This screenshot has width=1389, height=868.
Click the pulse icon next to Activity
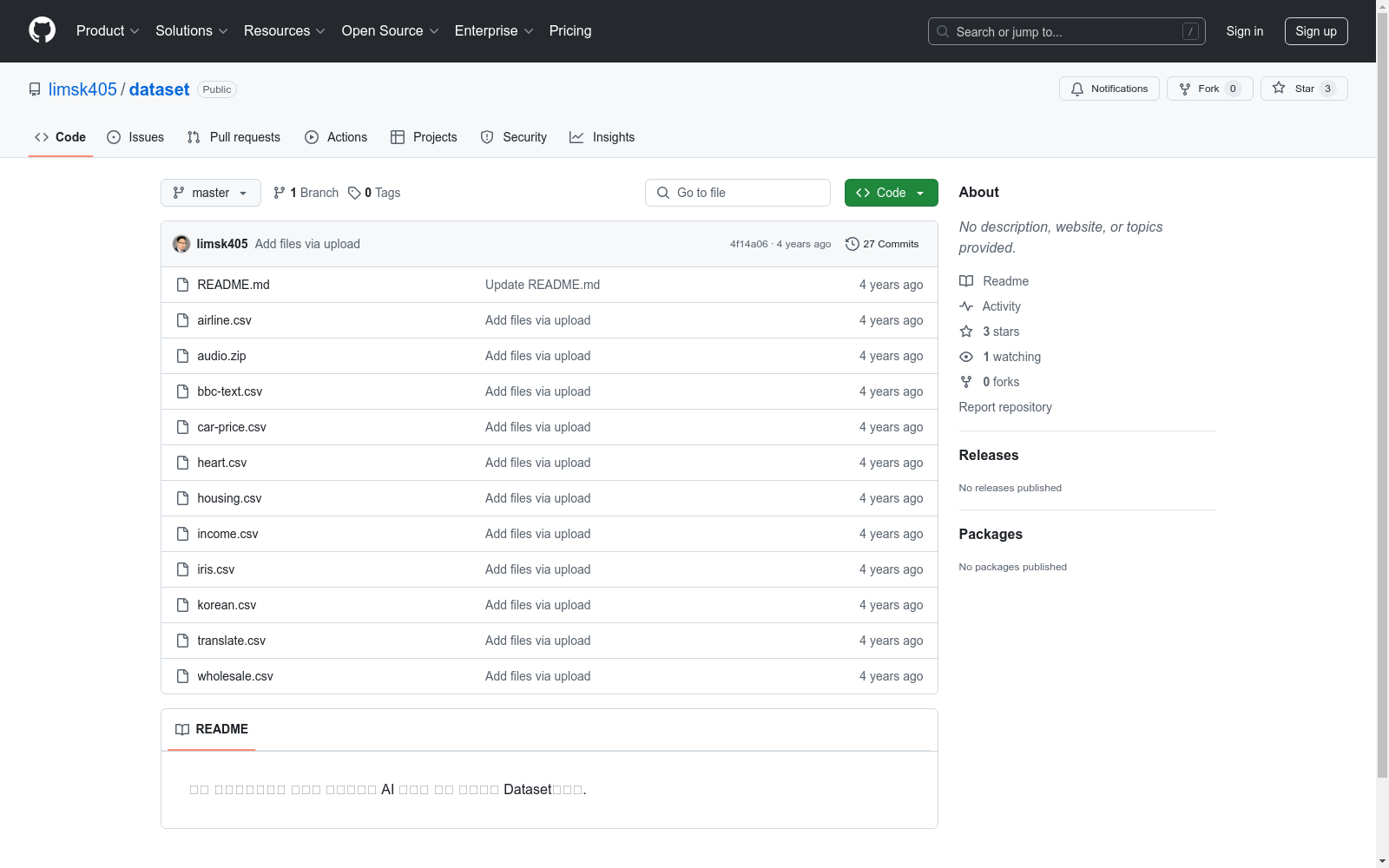click(x=966, y=306)
